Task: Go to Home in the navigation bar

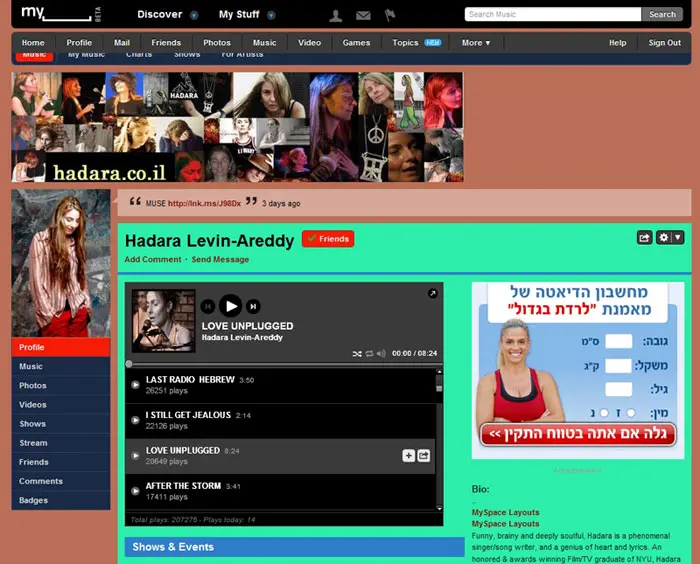Action: [x=33, y=43]
